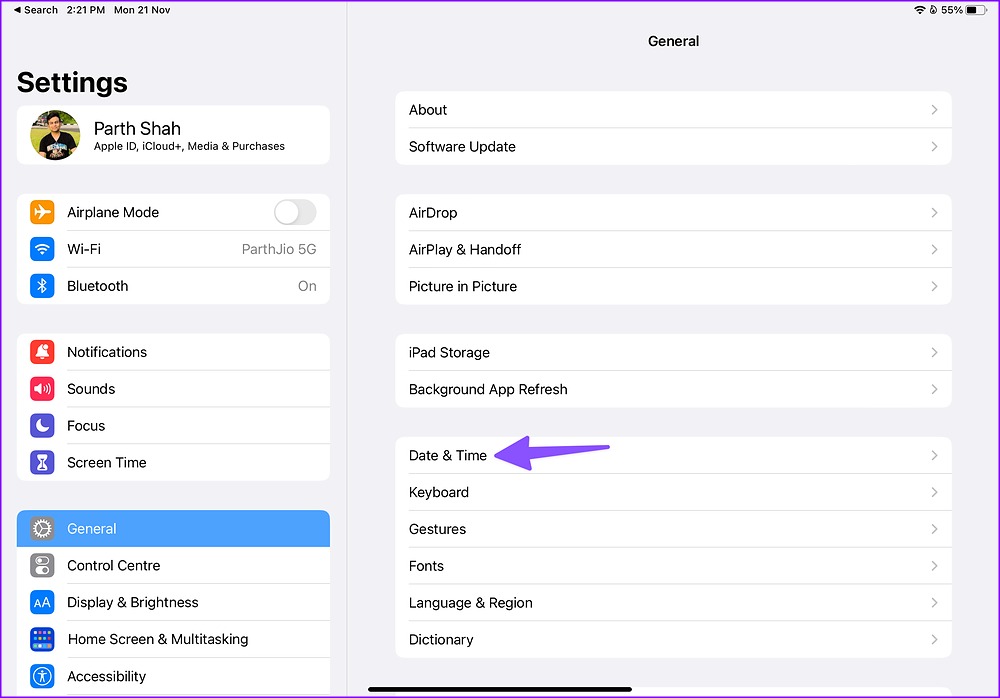The width and height of the screenshot is (1000, 698).
Task: Open the About chevron
Action: pos(934,110)
